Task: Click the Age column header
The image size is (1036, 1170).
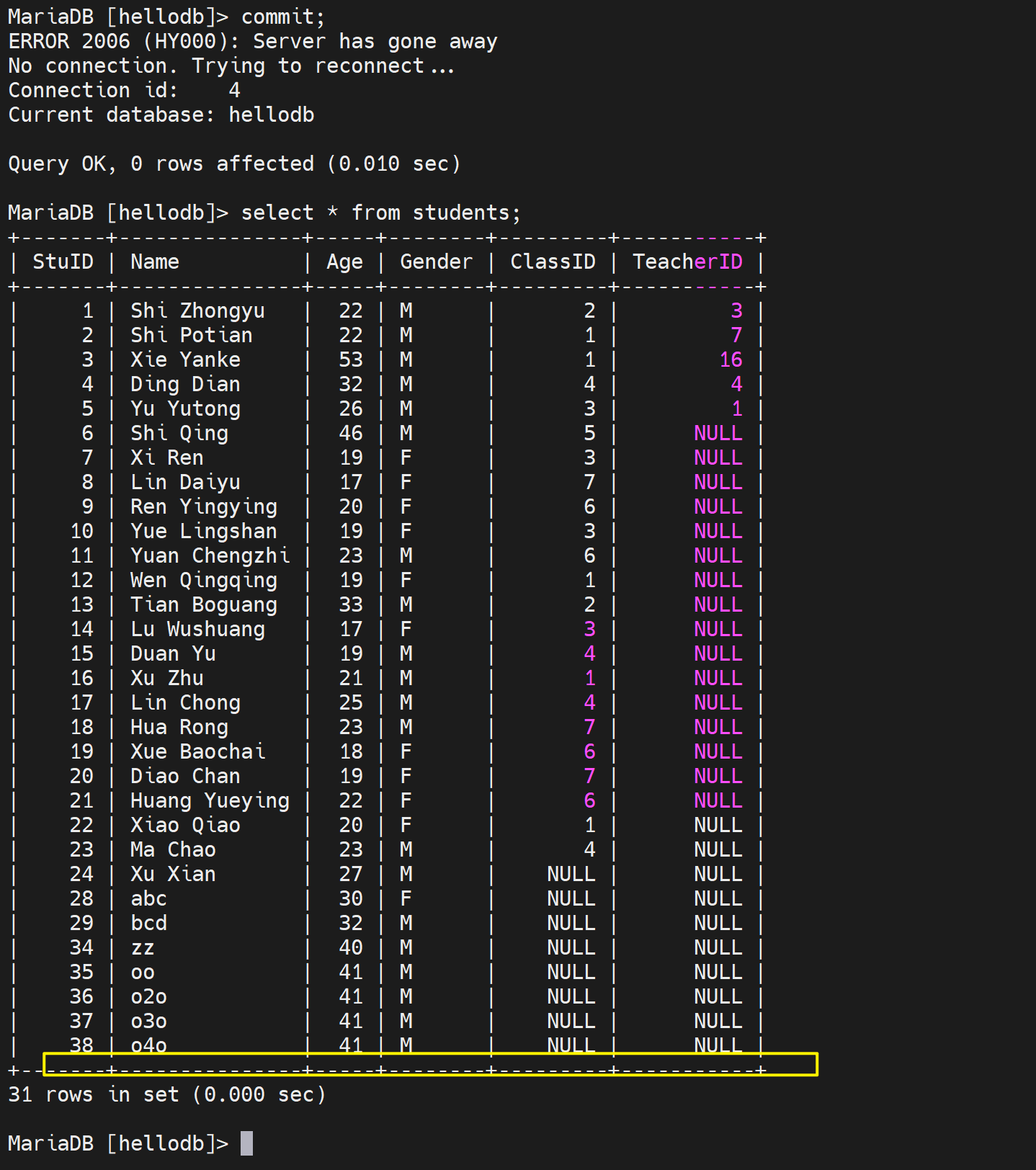Action: tap(344, 262)
